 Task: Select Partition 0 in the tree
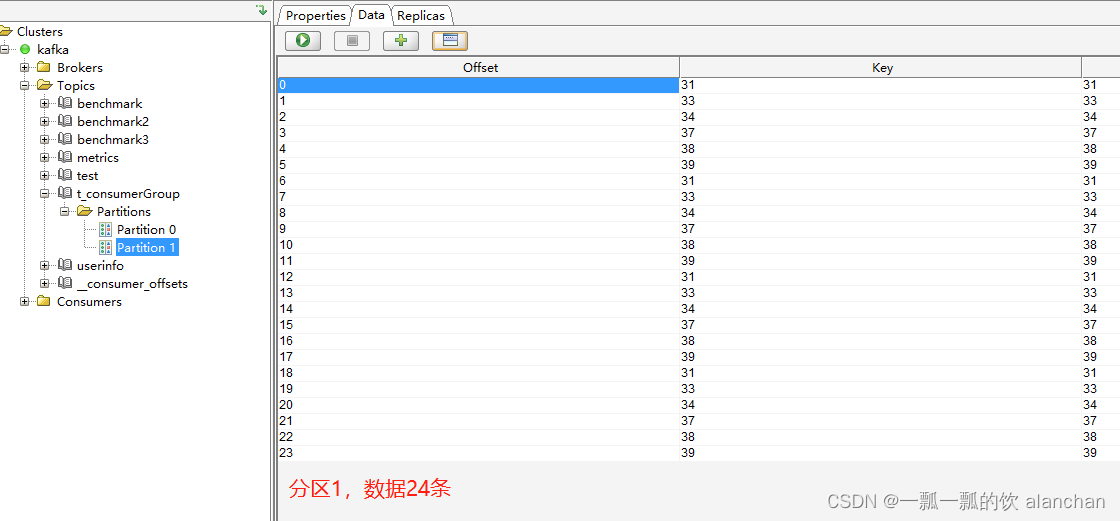pos(146,229)
